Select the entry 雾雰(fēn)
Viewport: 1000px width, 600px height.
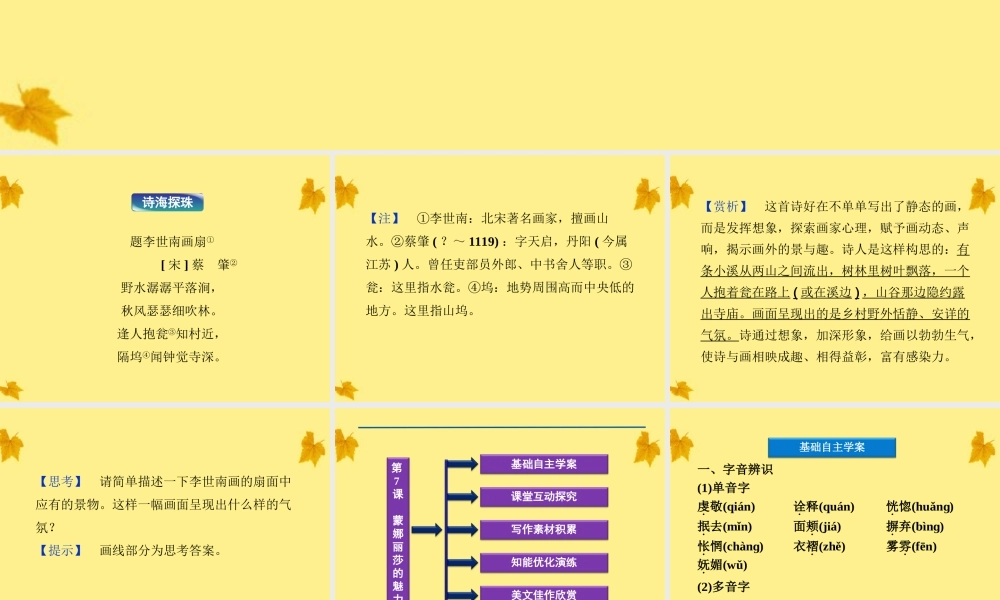911,547
